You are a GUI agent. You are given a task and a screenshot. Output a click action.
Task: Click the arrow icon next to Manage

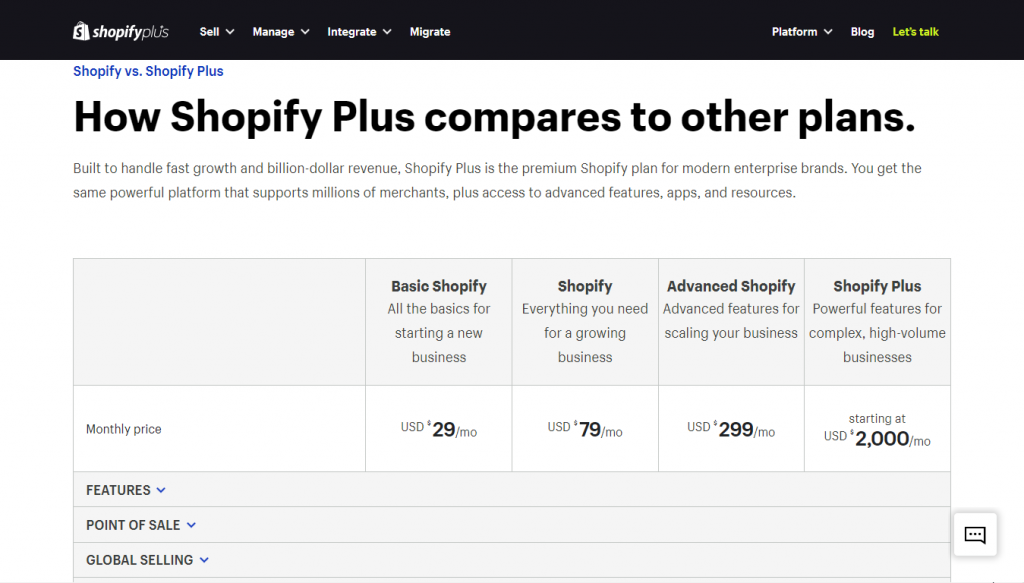(x=307, y=31)
